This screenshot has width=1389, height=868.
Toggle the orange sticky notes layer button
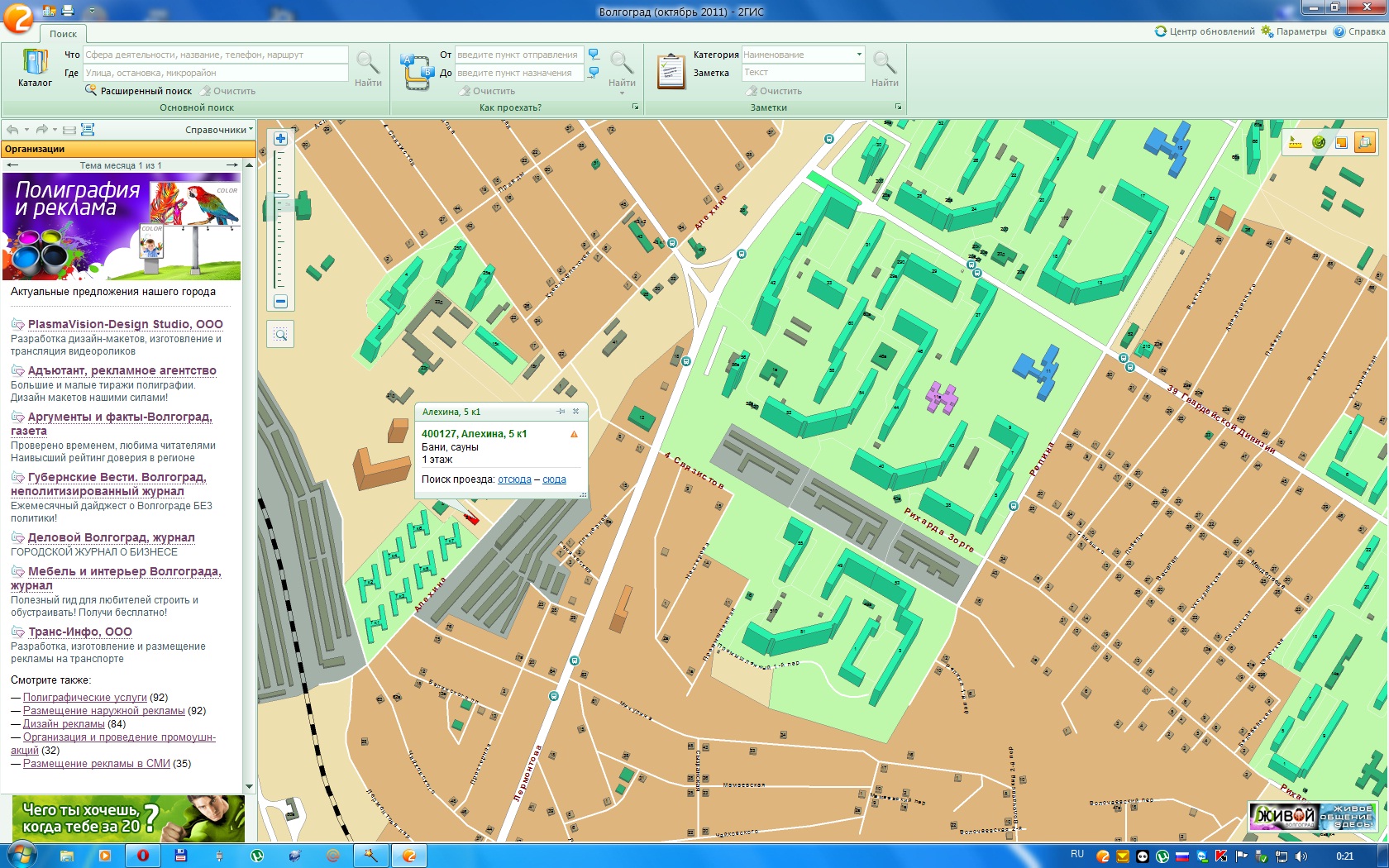(x=1341, y=142)
